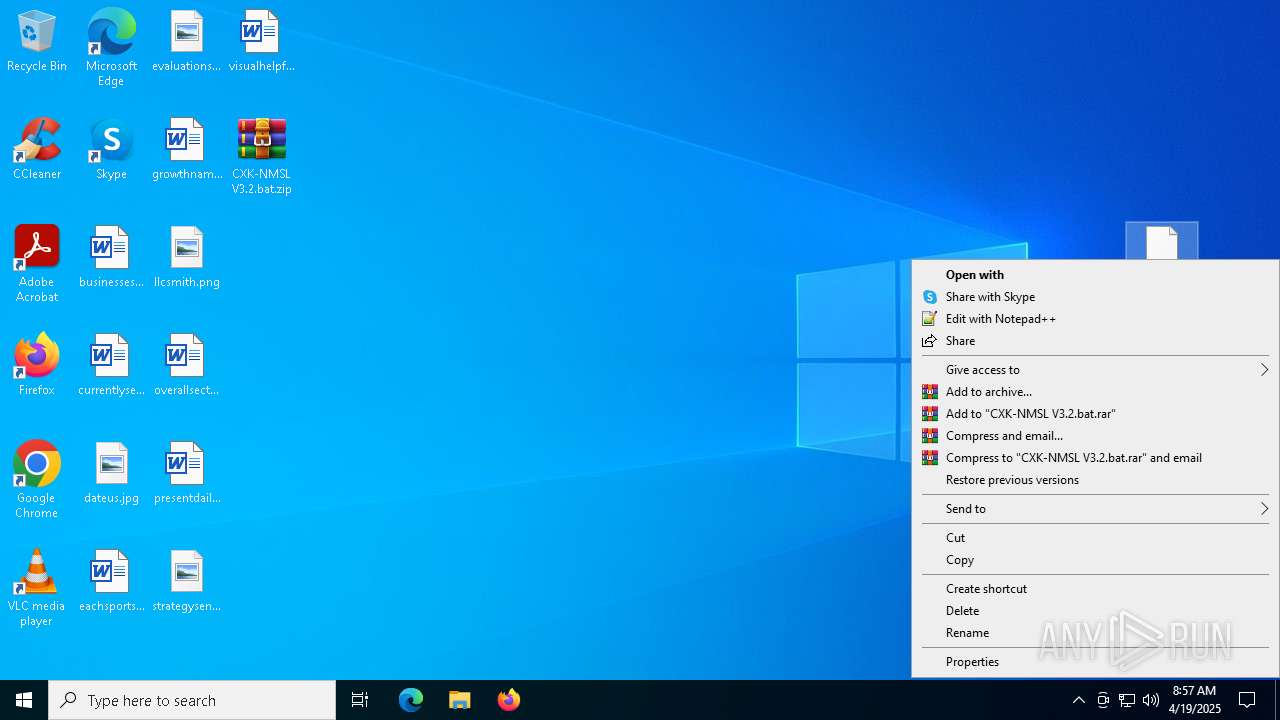Select the eachsports Word document icon
The height and width of the screenshot is (720, 1280).
pyautogui.click(x=111, y=581)
